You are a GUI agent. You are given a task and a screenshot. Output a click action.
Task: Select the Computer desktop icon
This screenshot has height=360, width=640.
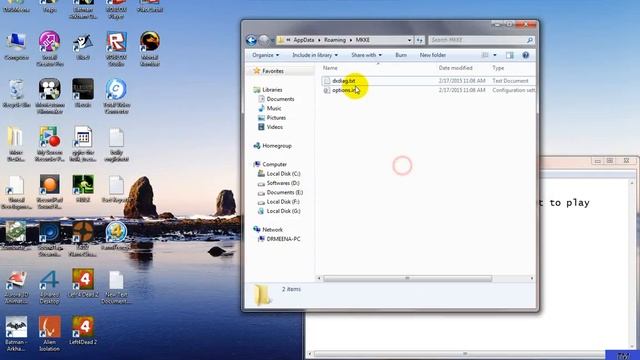point(16,47)
